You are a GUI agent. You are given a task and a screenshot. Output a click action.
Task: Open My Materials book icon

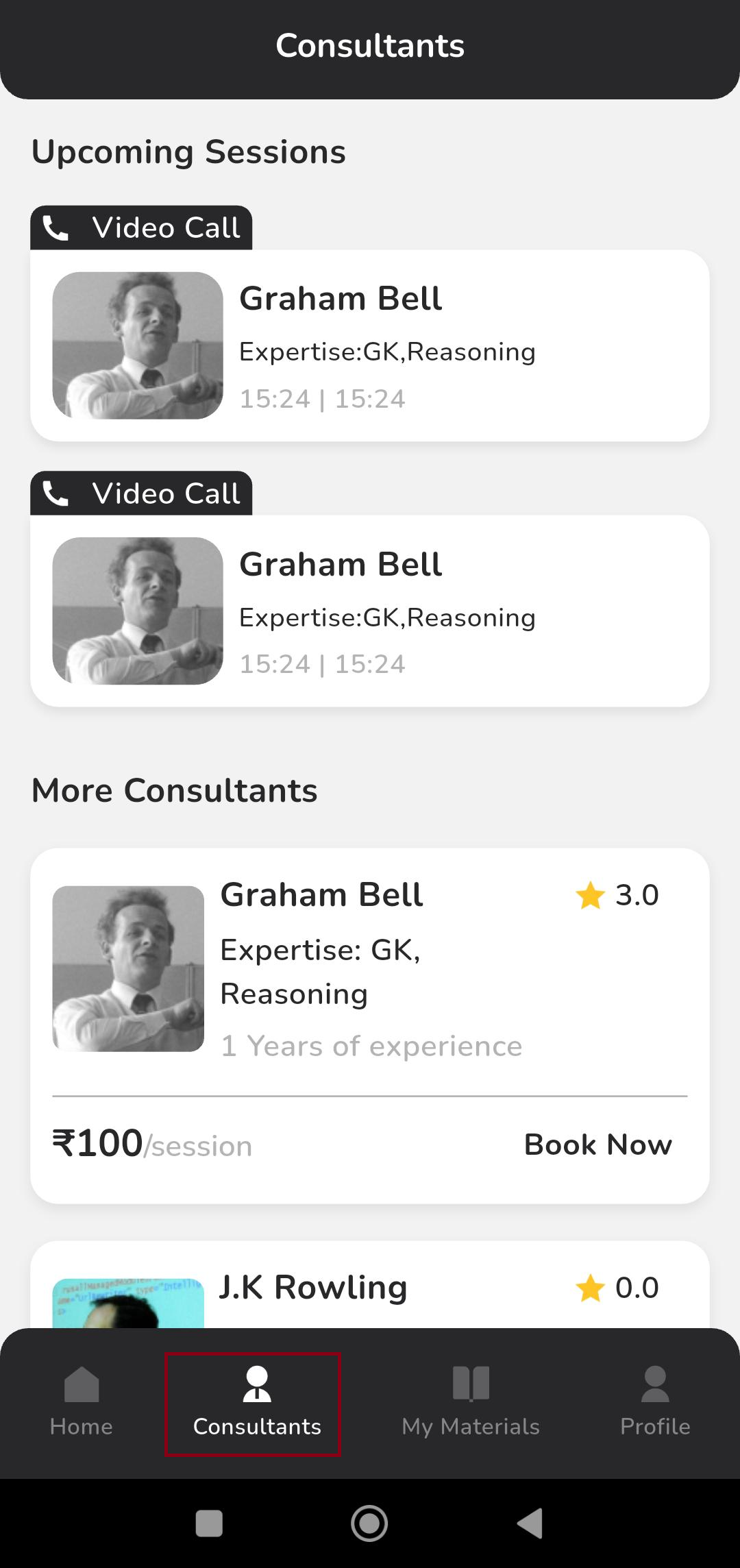[x=471, y=1383]
